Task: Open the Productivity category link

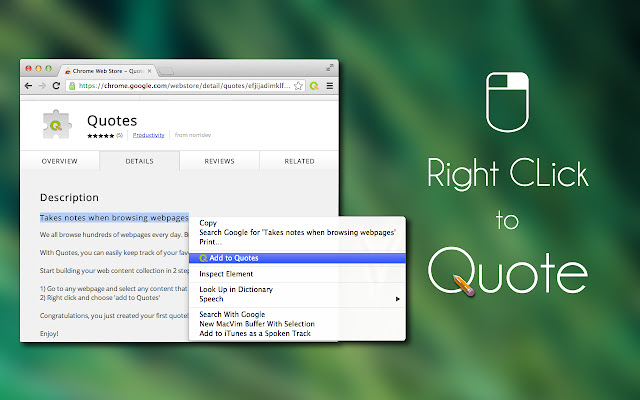Action: pyautogui.click(x=149, y=135)
